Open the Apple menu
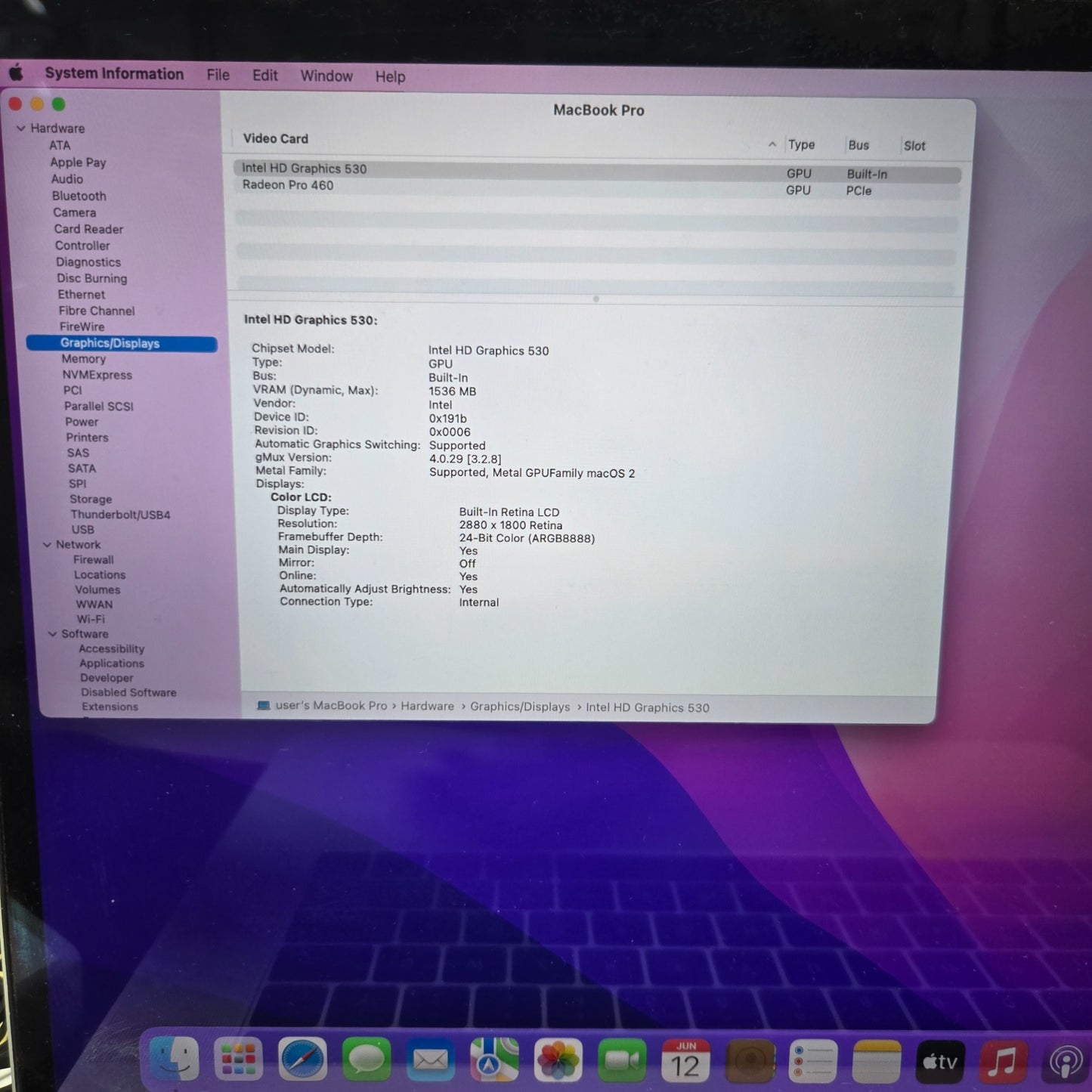 click(17, 73)
